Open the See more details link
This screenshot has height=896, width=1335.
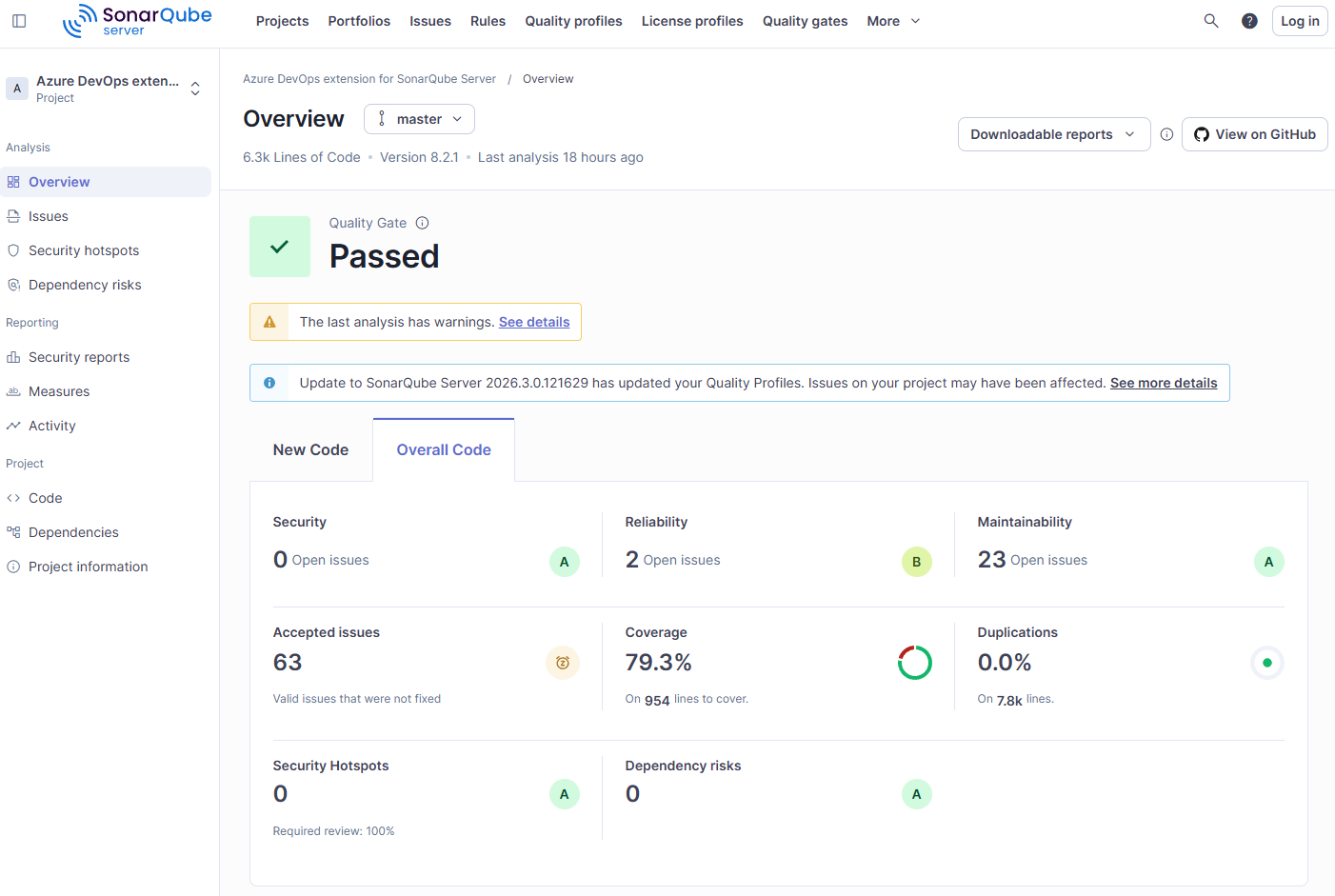coord(1164,383)
